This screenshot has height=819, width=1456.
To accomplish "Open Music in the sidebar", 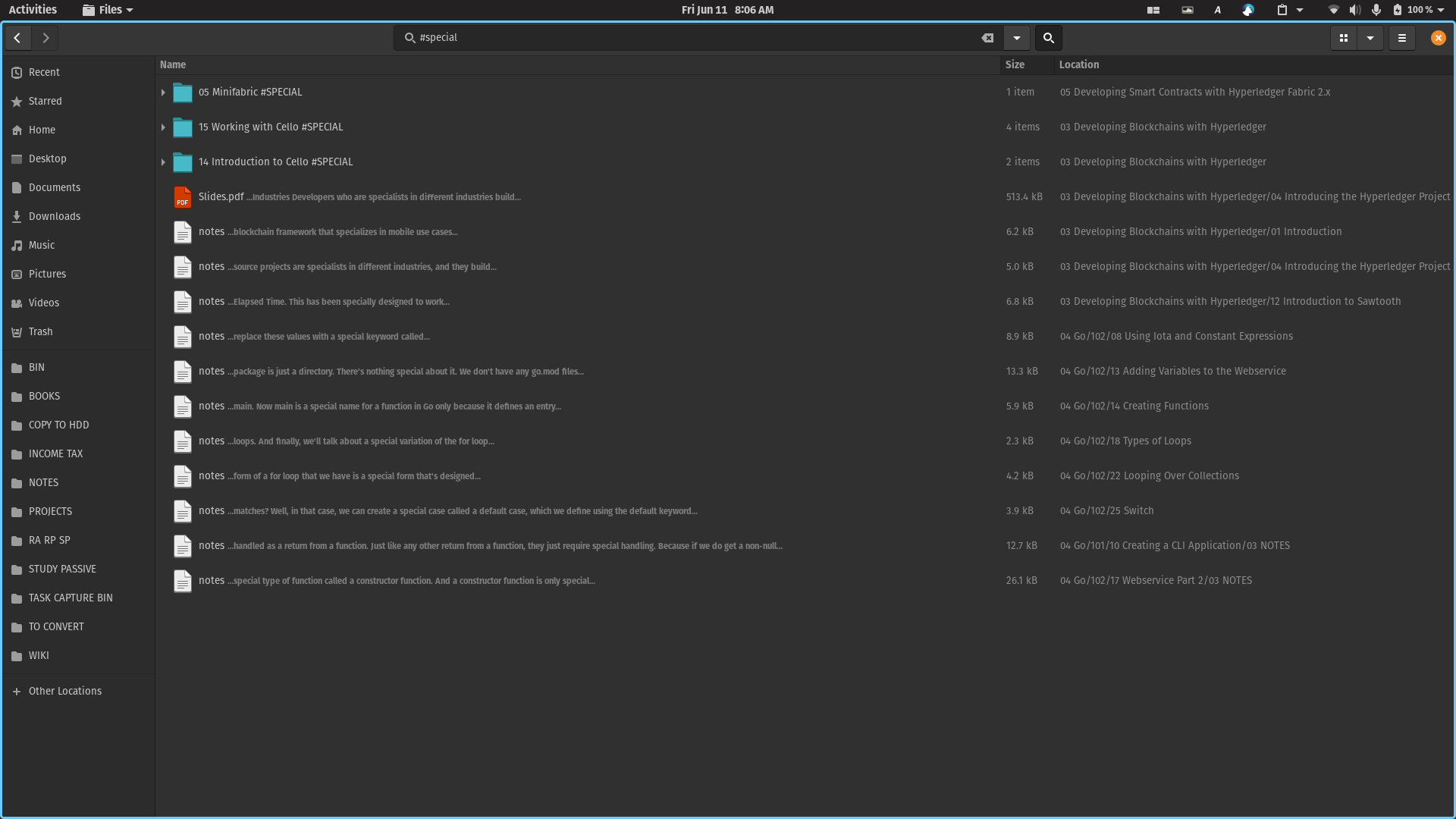I will (x=78, y=245).
